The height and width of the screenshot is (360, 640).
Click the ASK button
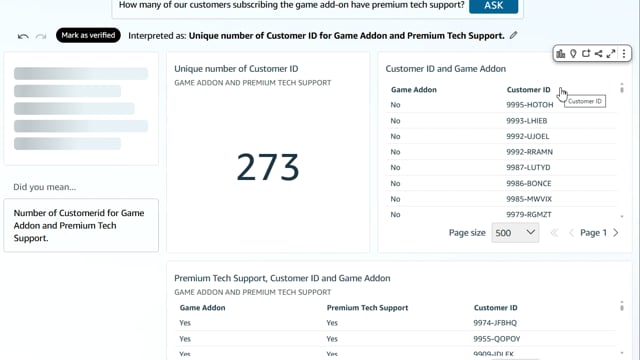coord(493,6)
